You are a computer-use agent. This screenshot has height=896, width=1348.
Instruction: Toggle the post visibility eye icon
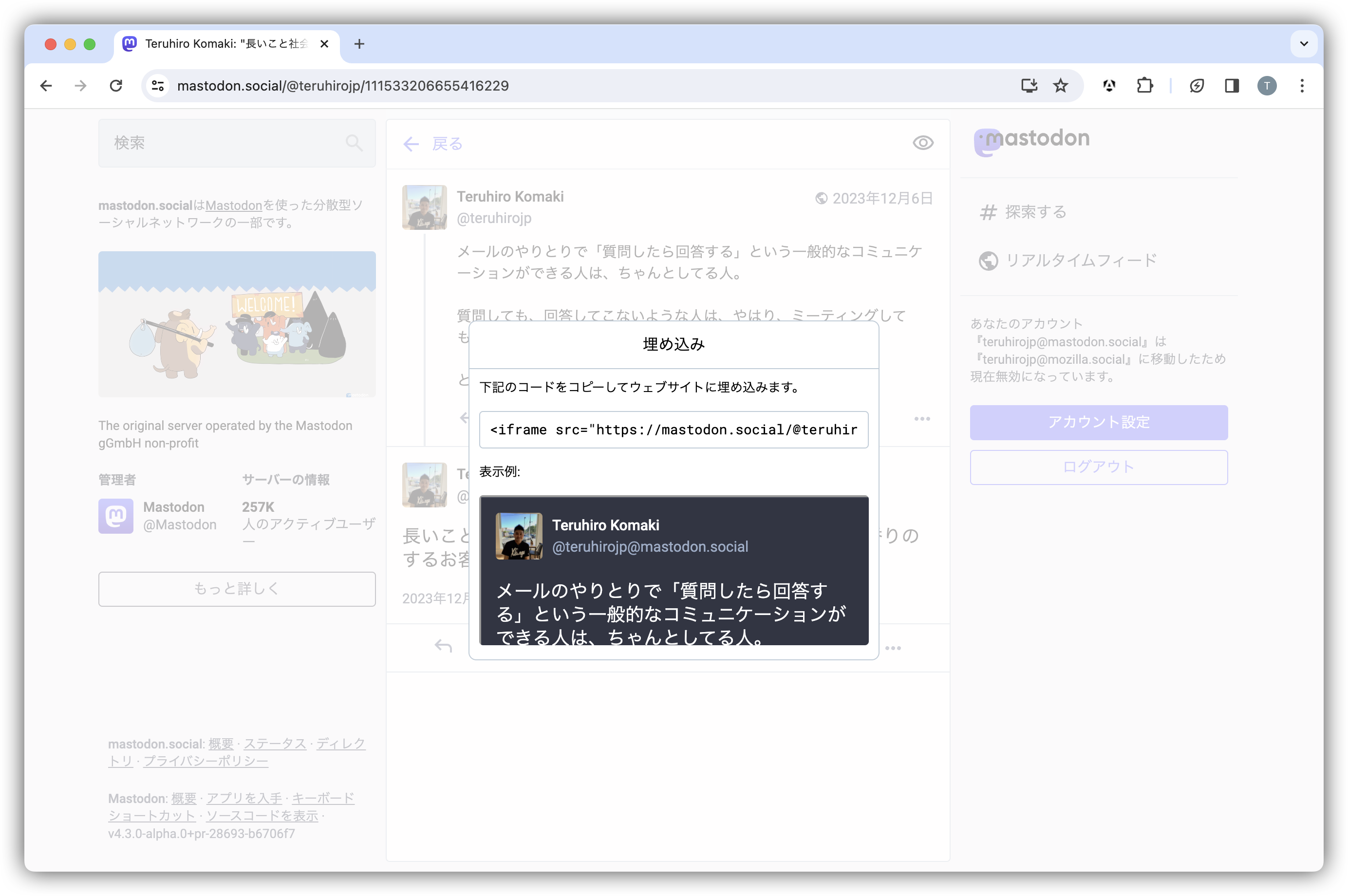click(923, 142)
